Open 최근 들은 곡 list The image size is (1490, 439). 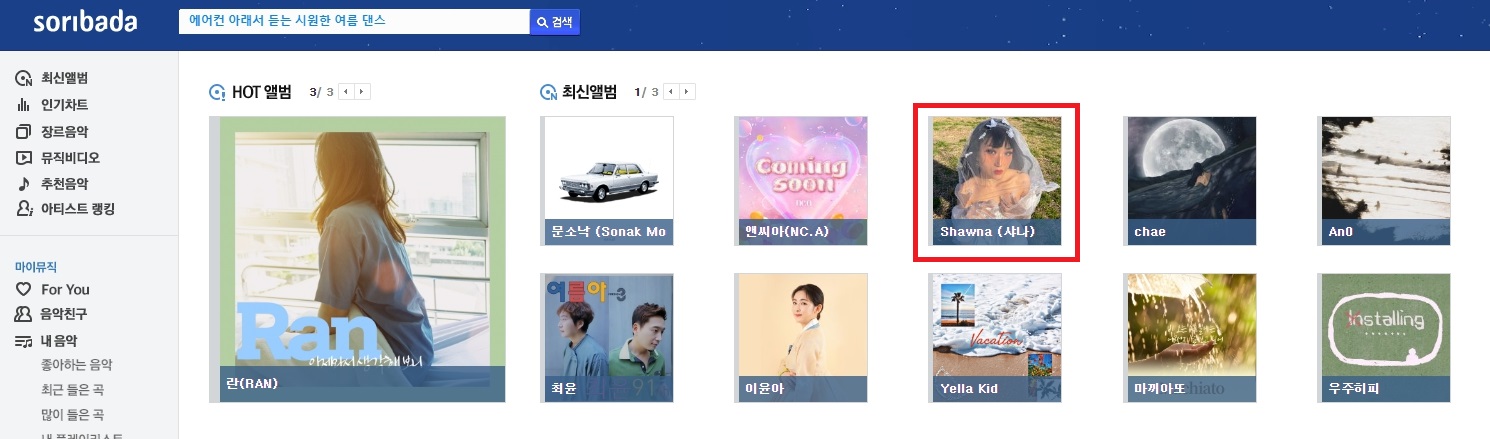[x=73, y=390]
